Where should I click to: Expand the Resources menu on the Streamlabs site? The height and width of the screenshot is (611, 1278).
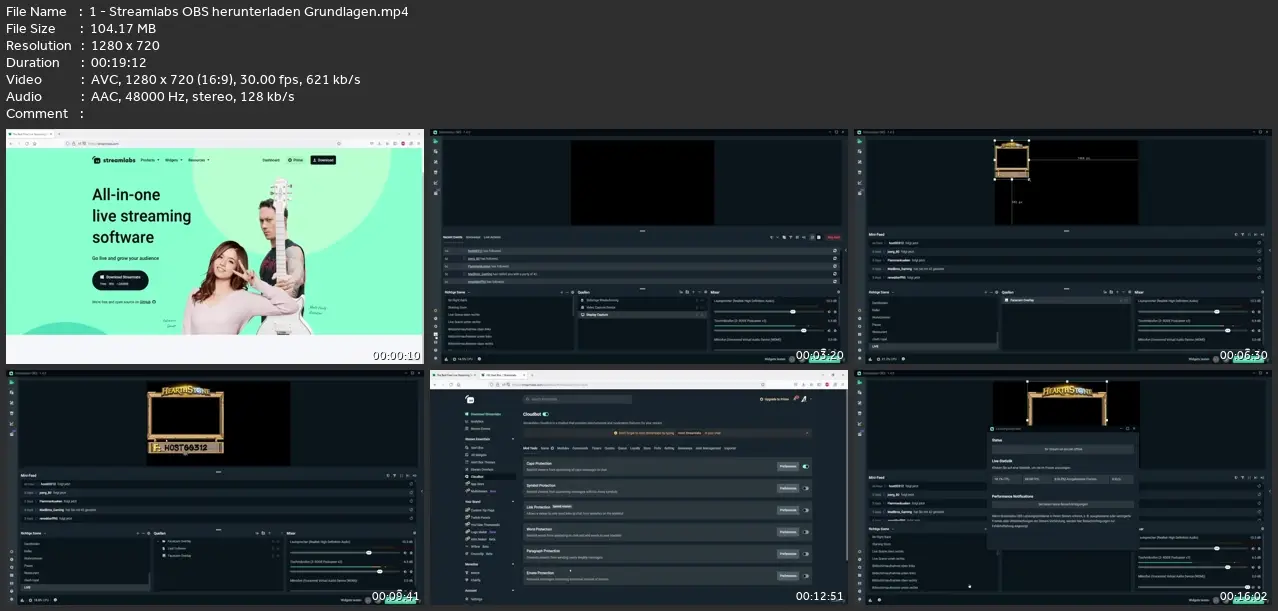coord(199,160)
